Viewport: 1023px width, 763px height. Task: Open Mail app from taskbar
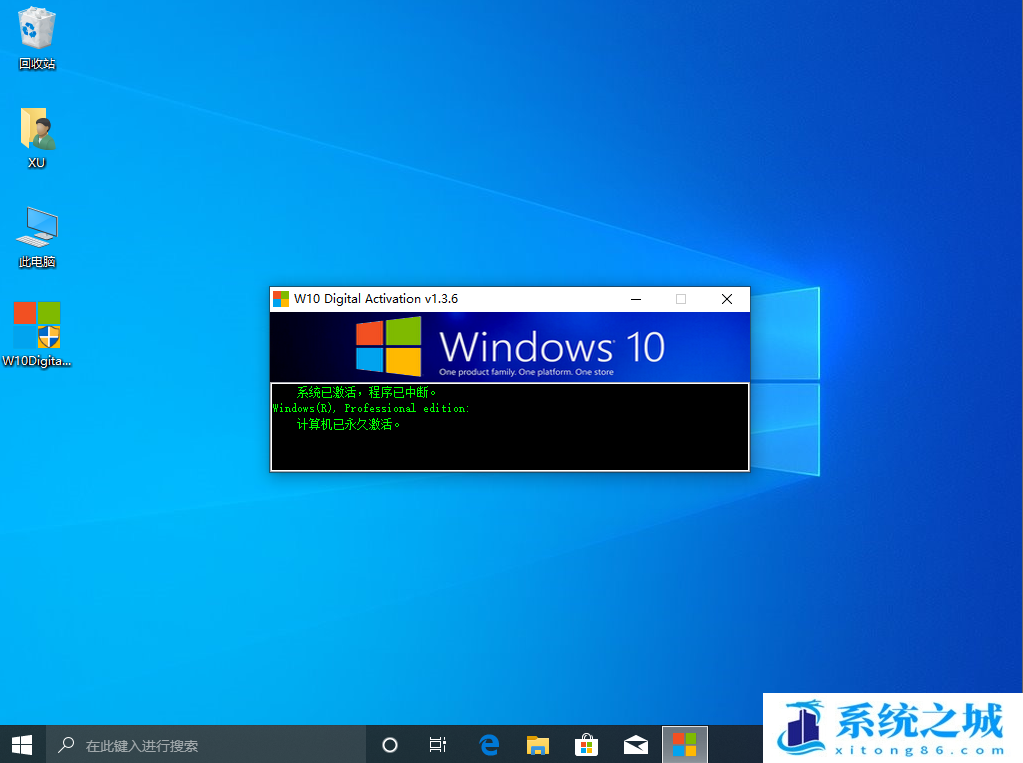click(635, 745)
